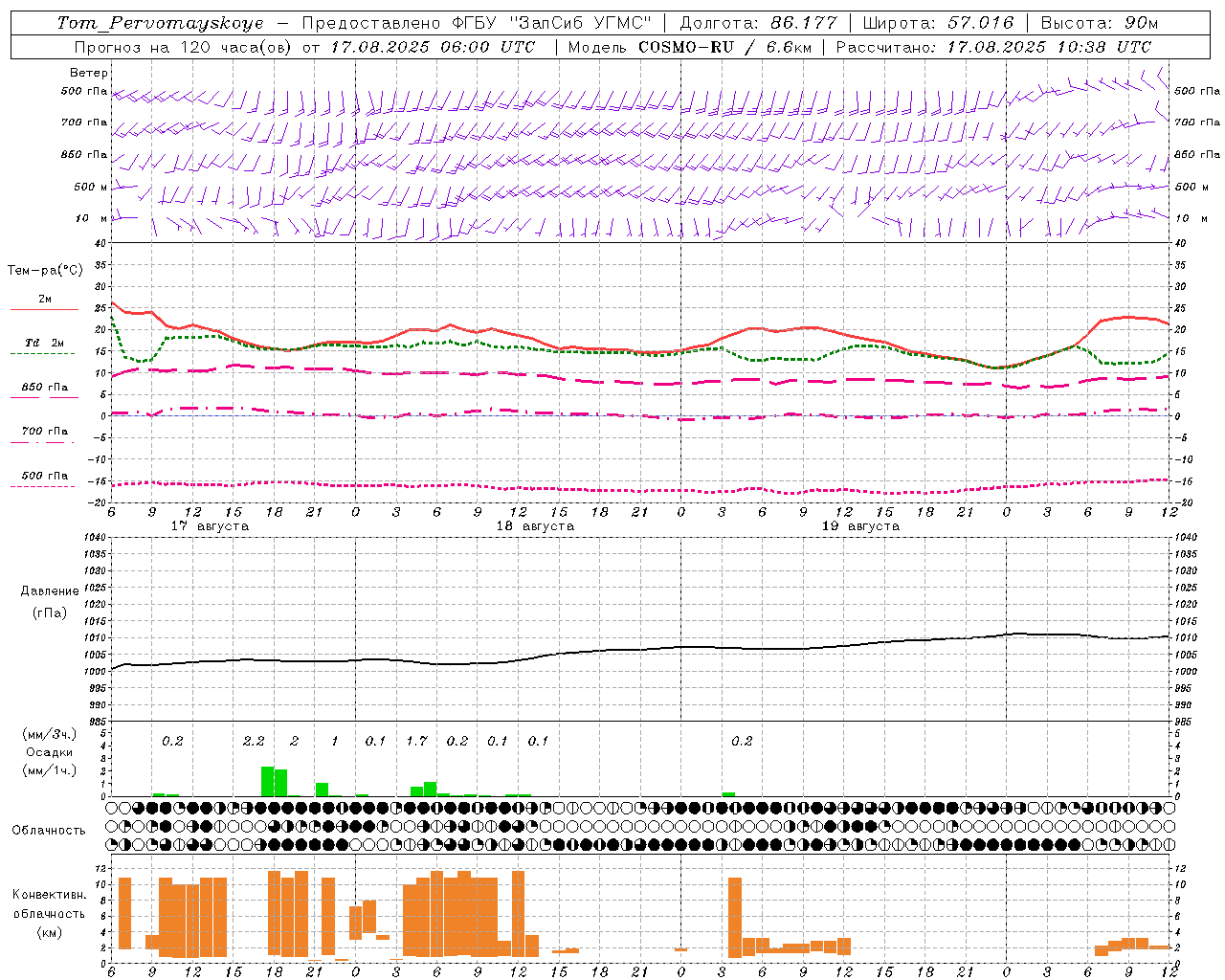Click the Конвективн. label
The height and width of the screenshot is (980, 1225).
point(49,894)
